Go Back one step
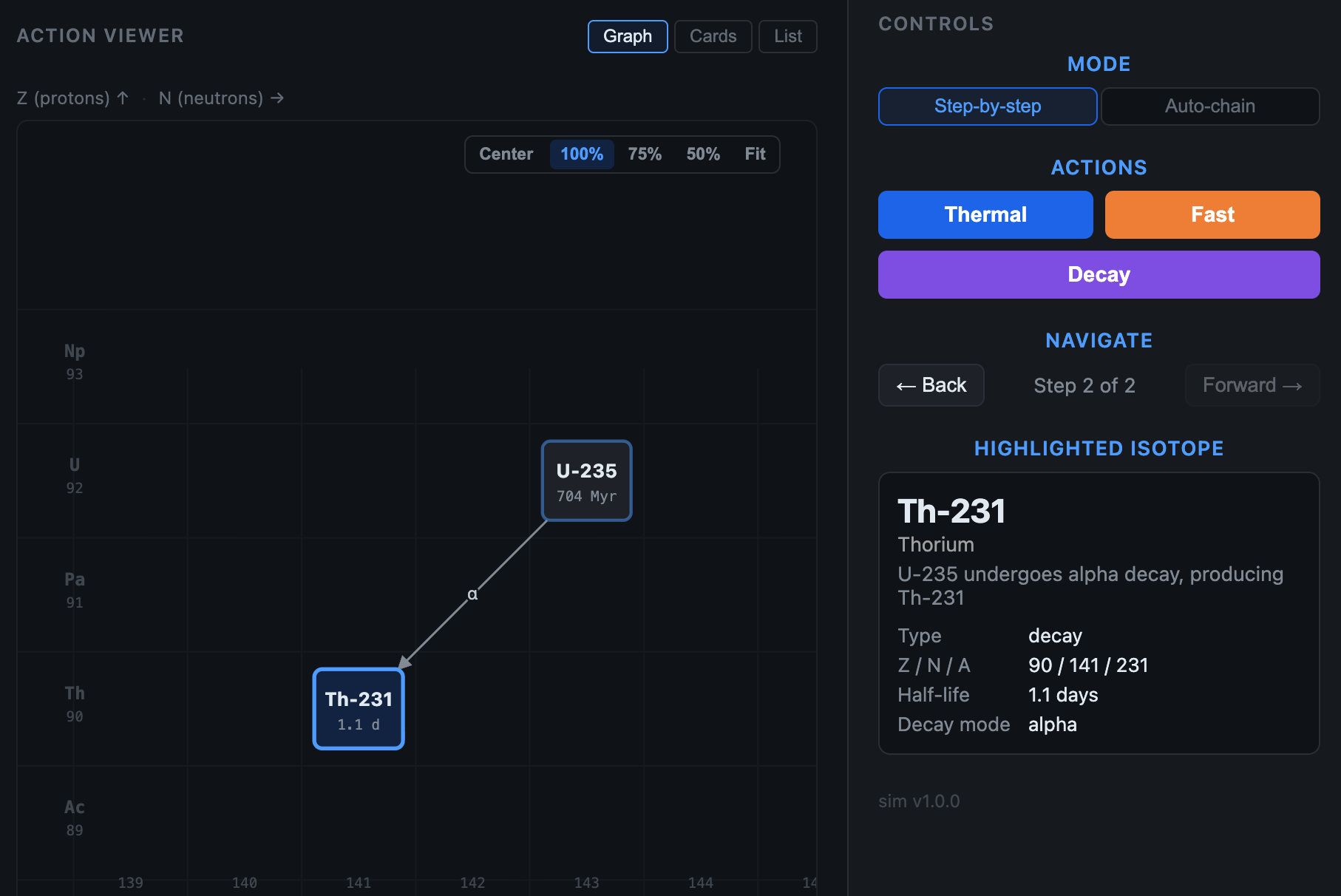 pos(931,385)
